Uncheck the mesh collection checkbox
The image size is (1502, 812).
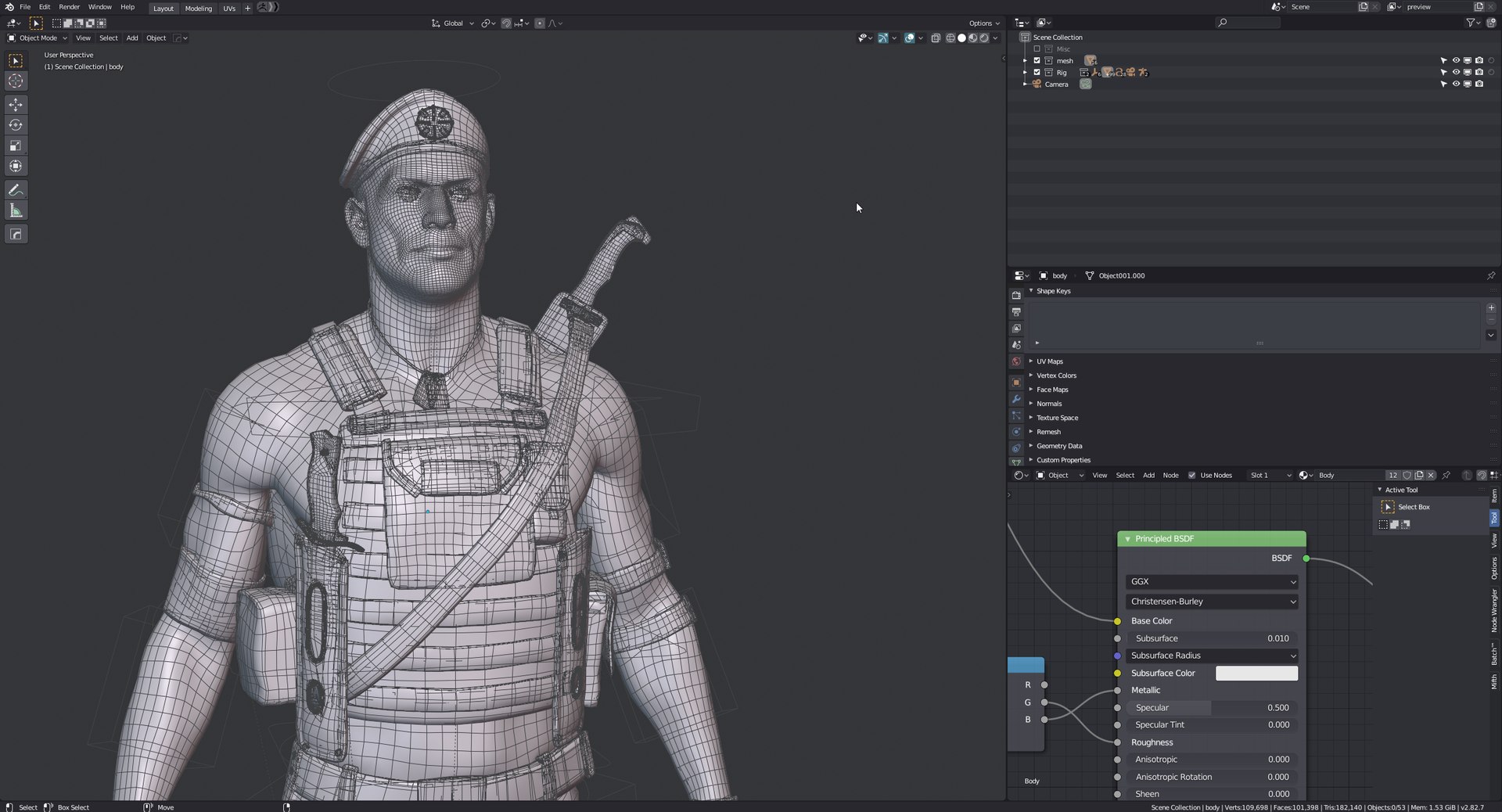1037,60
